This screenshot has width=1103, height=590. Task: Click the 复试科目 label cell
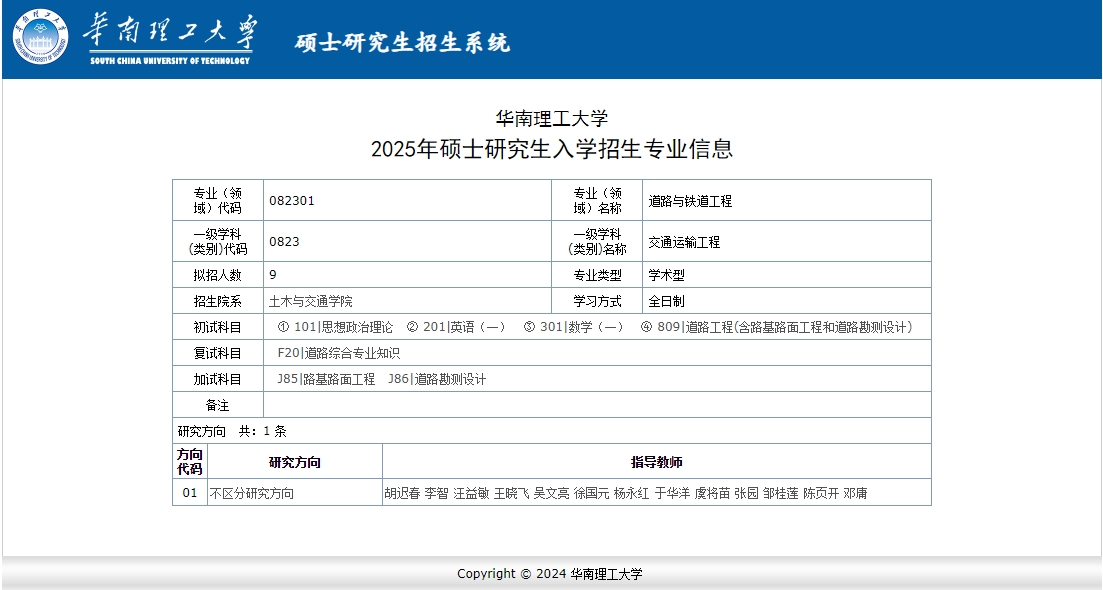tap(218, 353)
